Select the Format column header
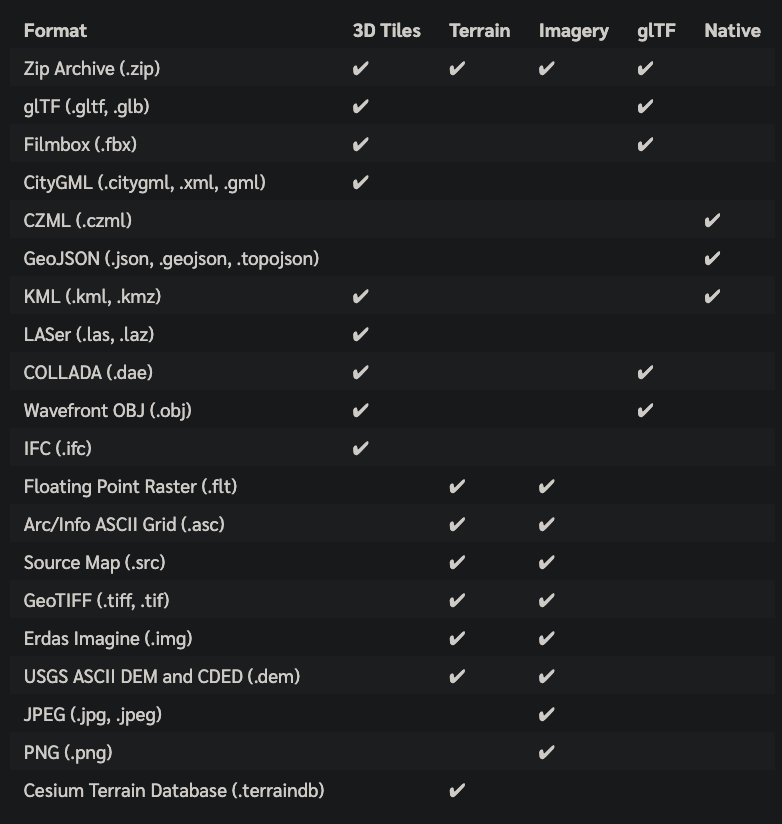The height and width of the screenshot is (824, 782). tap(55, 30)
